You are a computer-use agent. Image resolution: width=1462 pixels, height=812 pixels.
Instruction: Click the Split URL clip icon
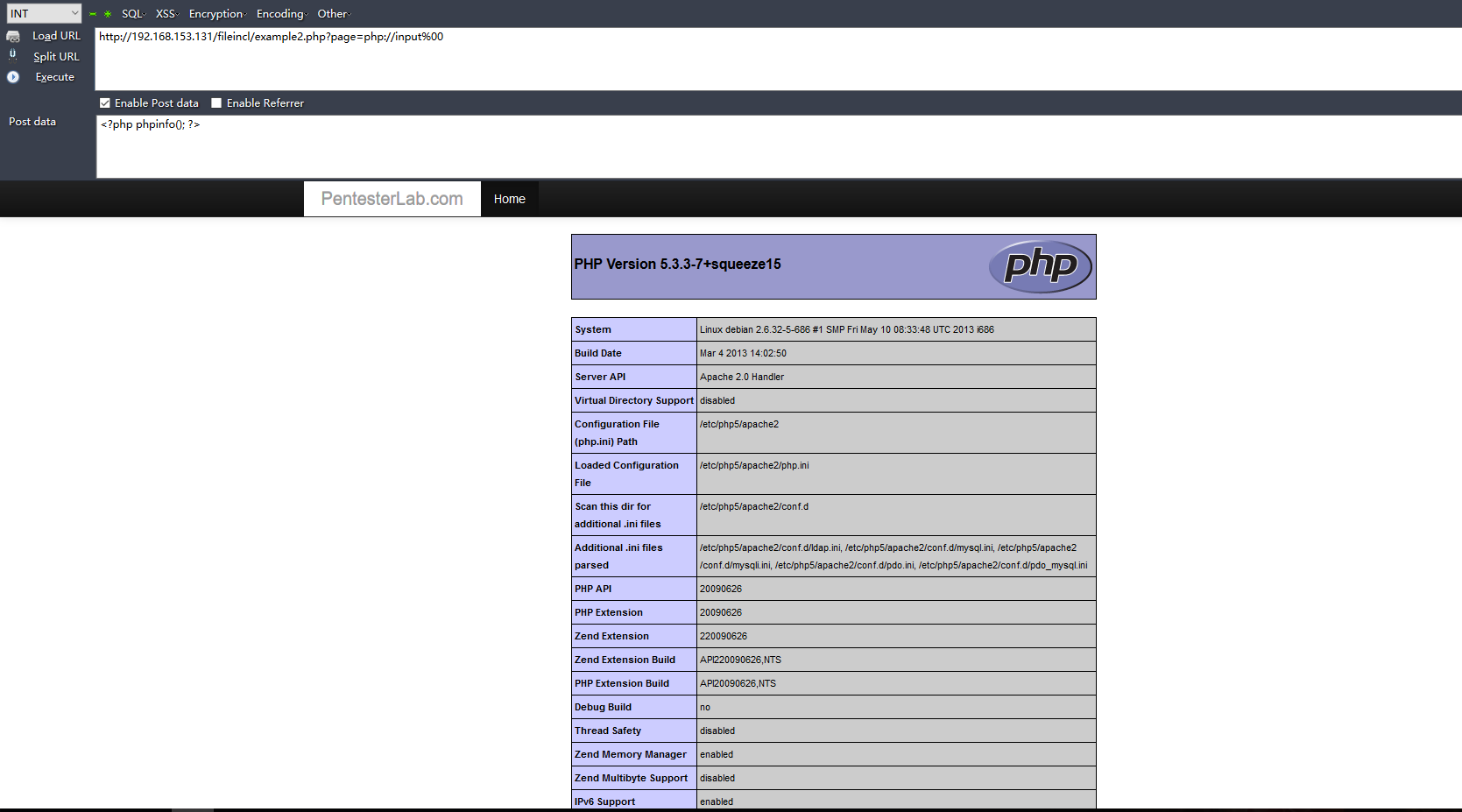[x=12, y=54]
